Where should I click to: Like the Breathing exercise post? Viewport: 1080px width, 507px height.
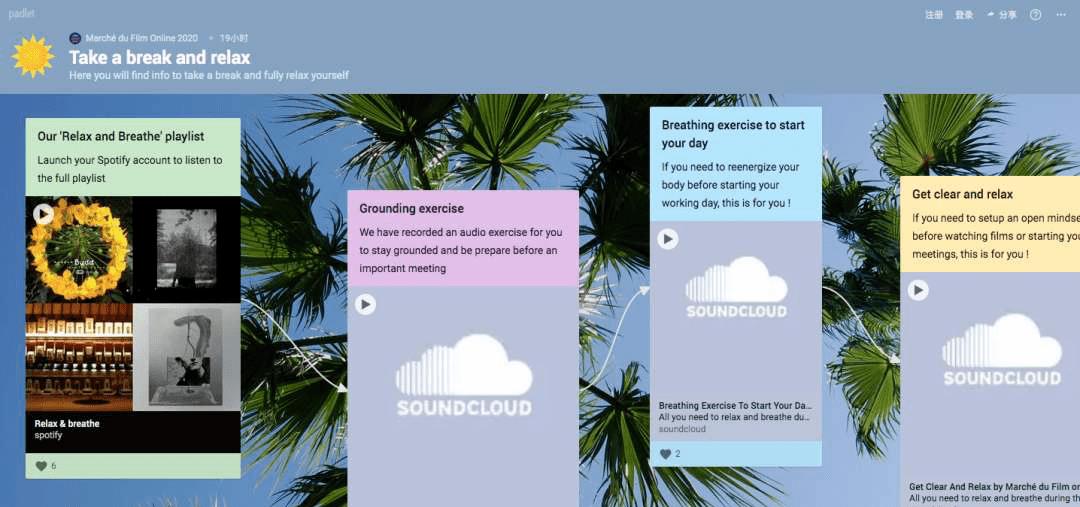[x=665, y=454]
